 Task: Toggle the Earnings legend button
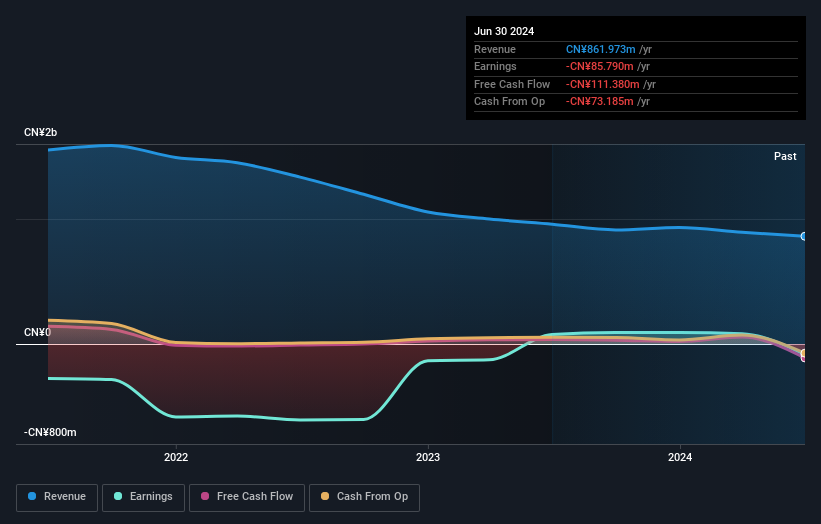(143, 497)
